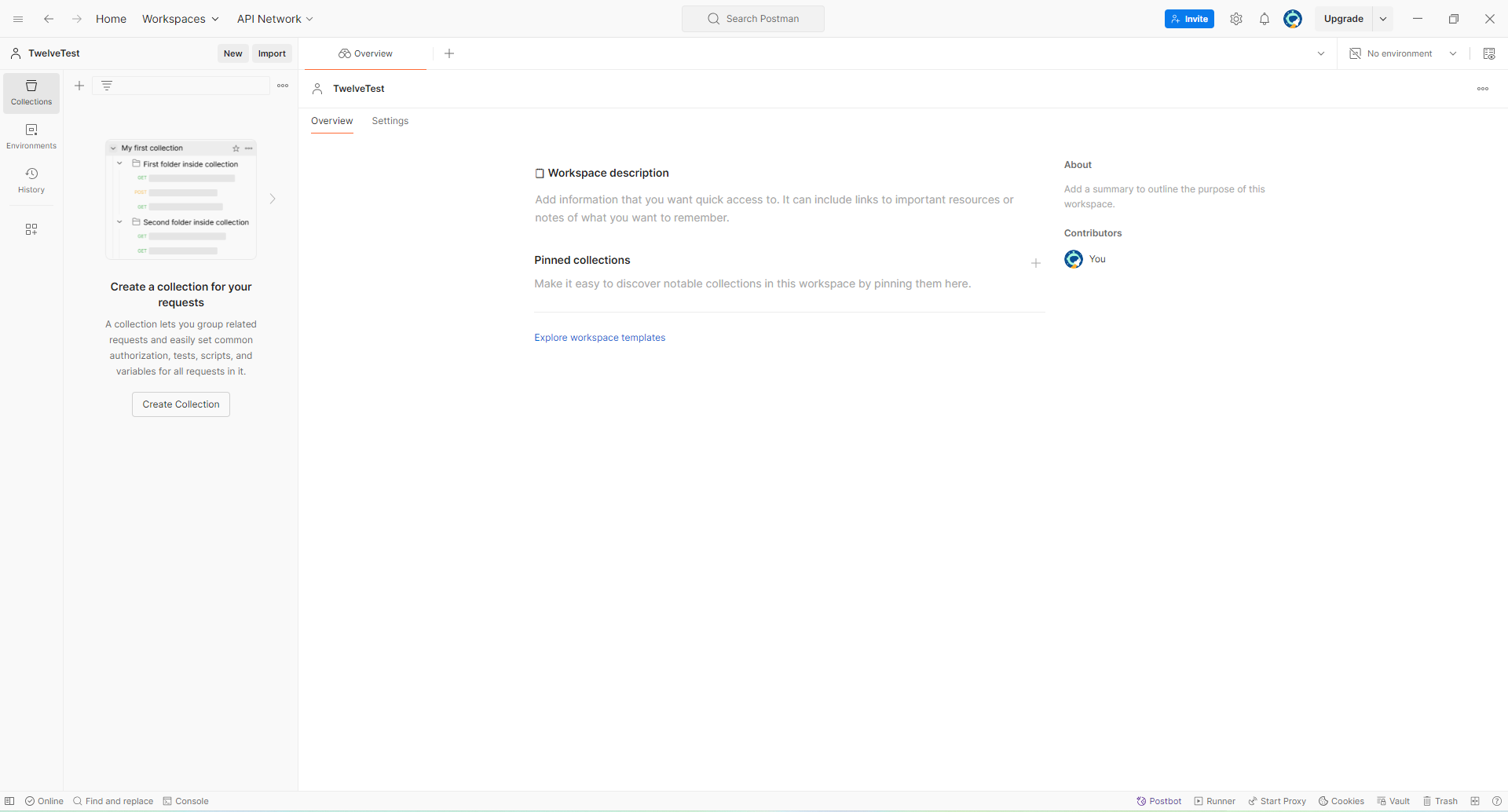
Task: Expand the arrow next to Upgrade
Action: [x=1383, y=19]
